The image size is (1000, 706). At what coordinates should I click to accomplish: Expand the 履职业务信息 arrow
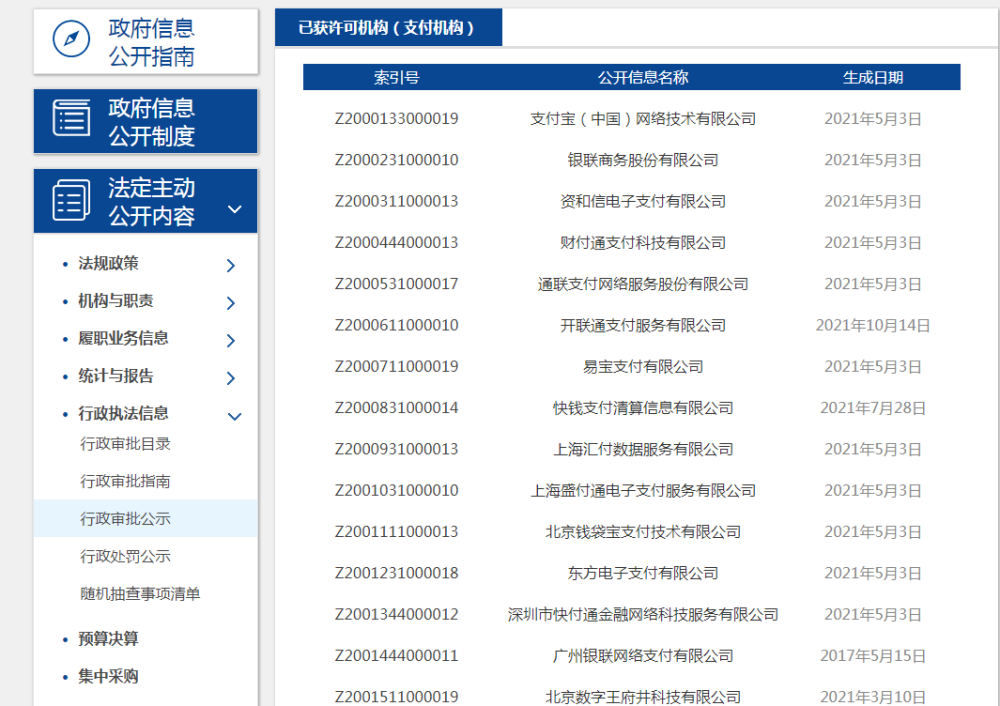tap(231, 341)
